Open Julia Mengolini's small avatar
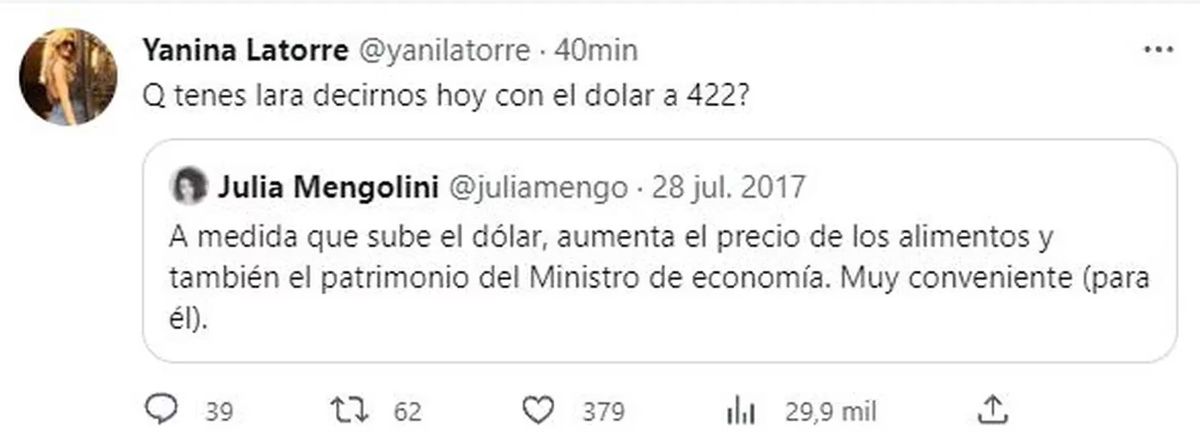This screenshot has height=439, width=1200. 189,186
